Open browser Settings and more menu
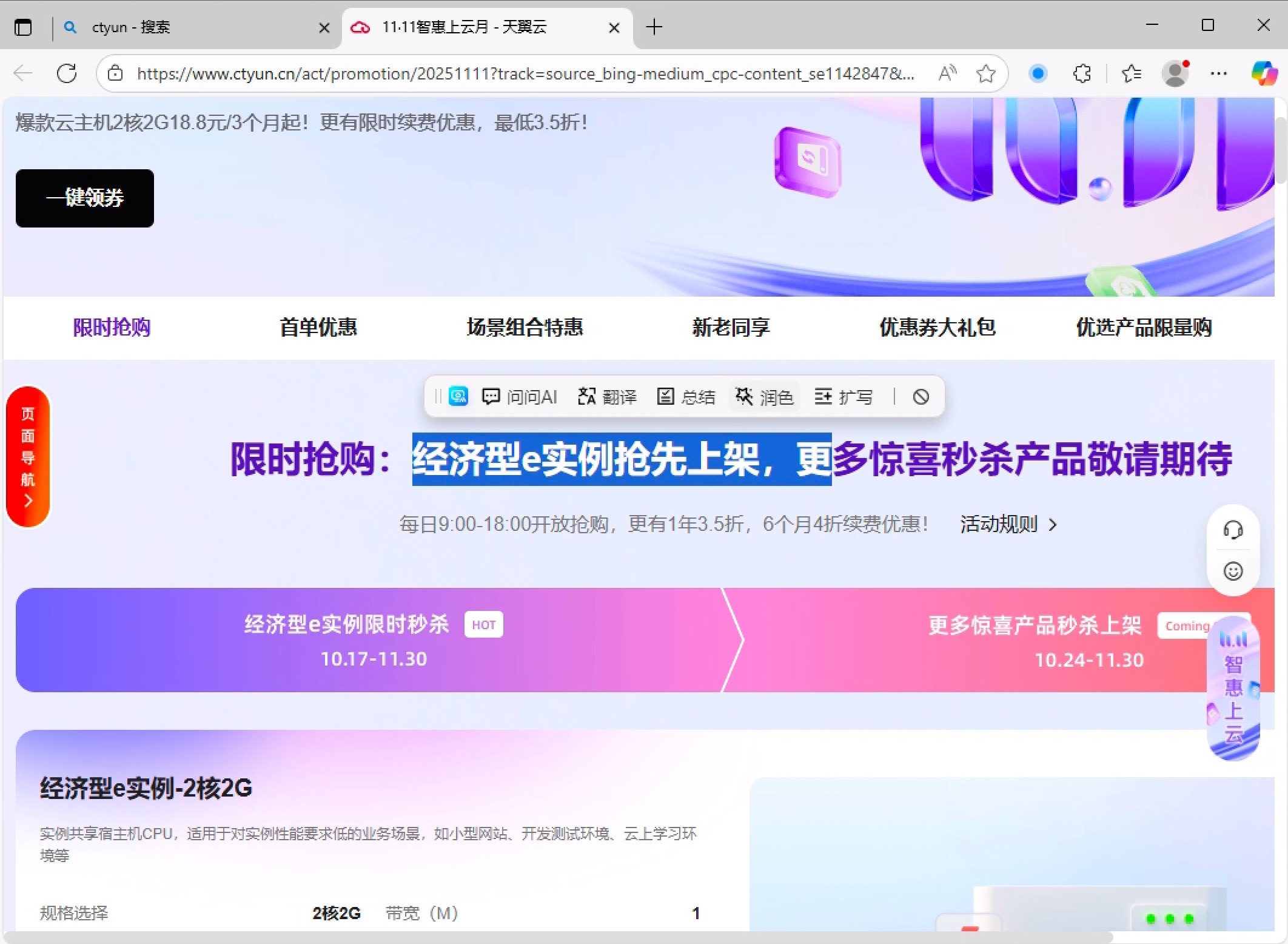 [x=1218, y=74]
